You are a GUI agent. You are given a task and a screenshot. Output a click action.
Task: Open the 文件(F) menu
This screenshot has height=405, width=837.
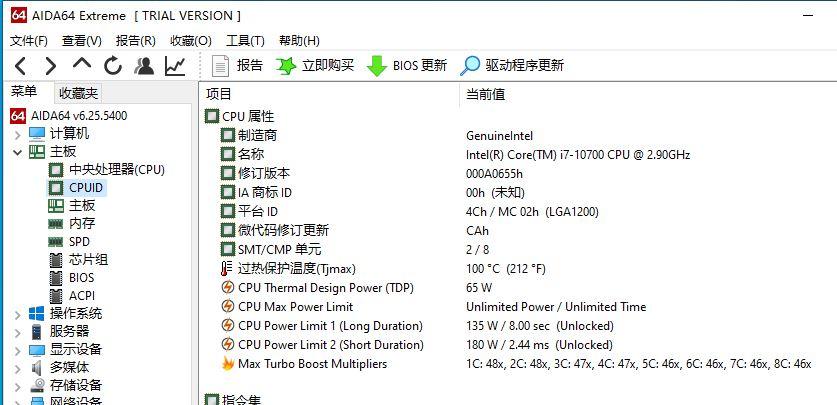[x=29, y=41]
